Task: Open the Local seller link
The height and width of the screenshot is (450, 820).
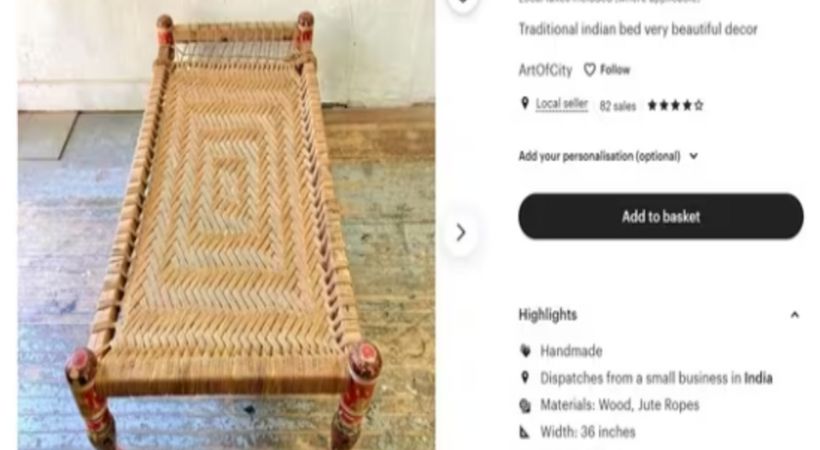Action: (x=562, y=104)
